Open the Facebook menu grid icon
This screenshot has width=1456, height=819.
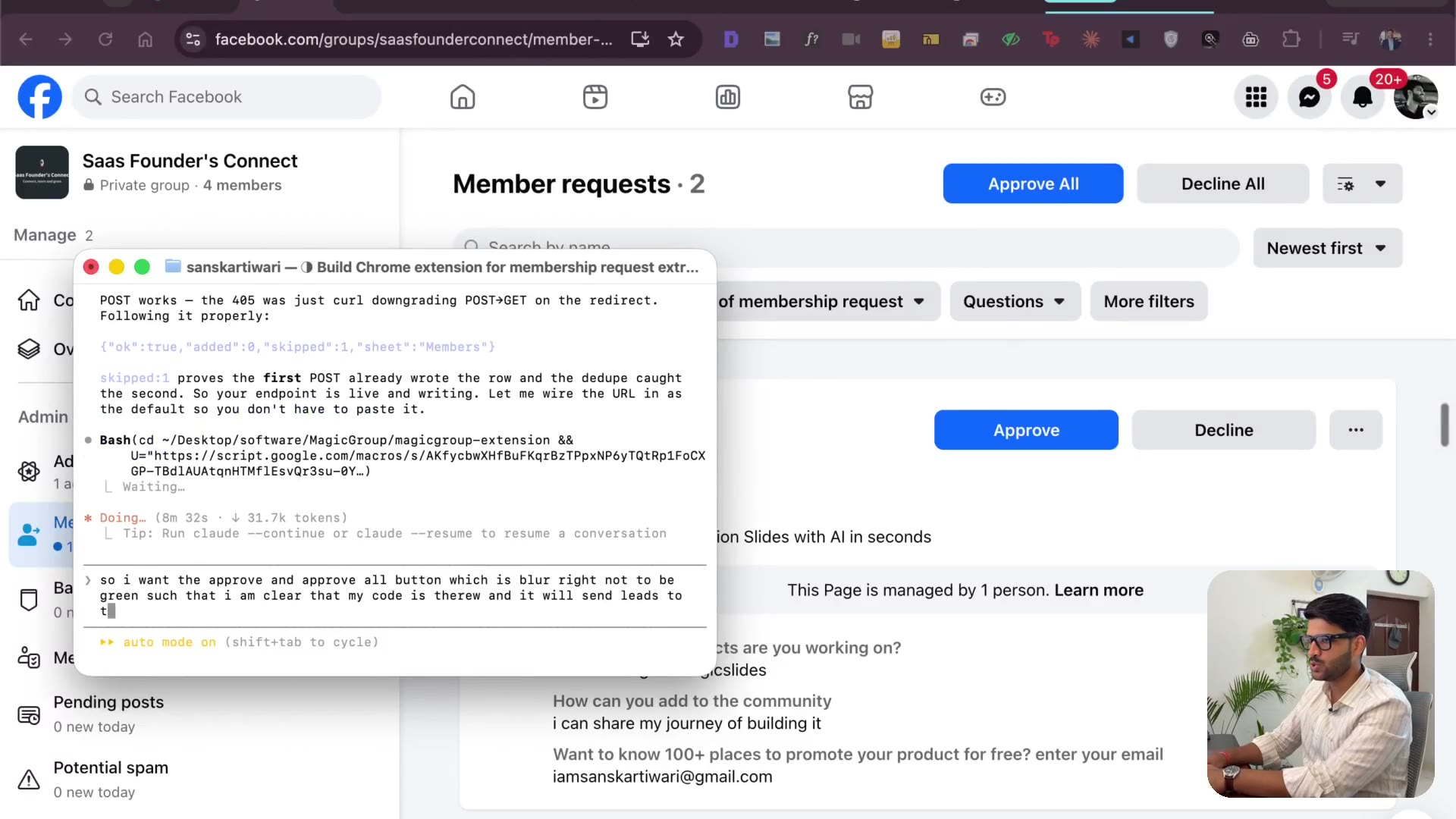(x=1256, y=97)
